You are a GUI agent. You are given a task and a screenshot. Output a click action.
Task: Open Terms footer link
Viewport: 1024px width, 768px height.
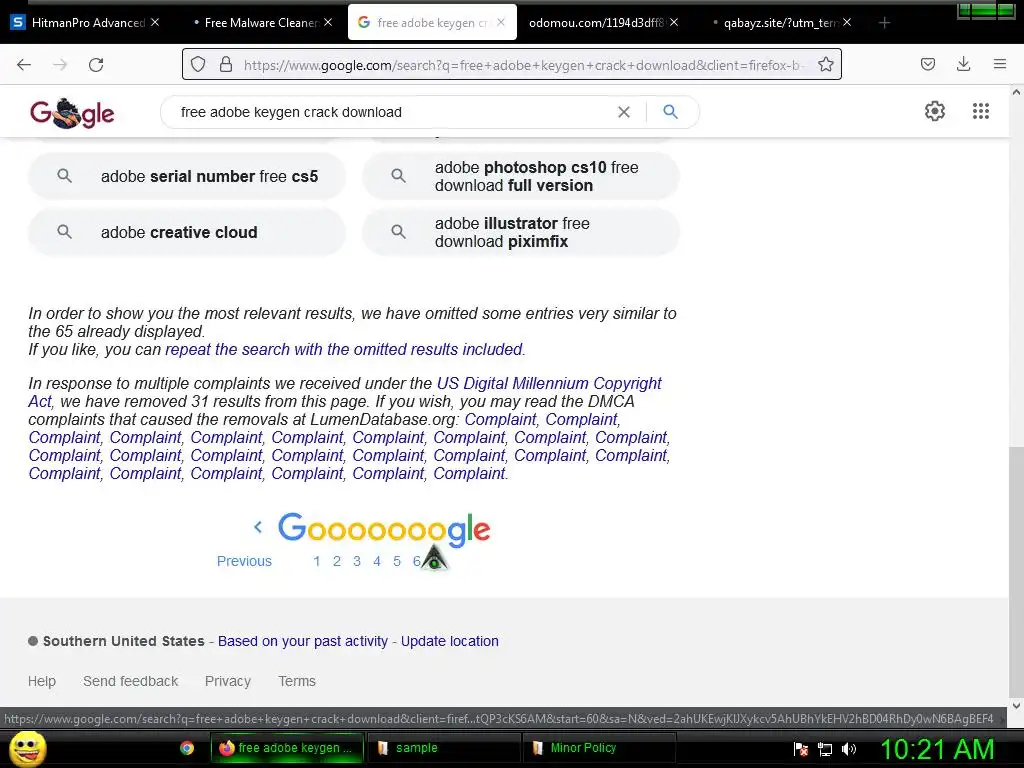tap(297, 681)
